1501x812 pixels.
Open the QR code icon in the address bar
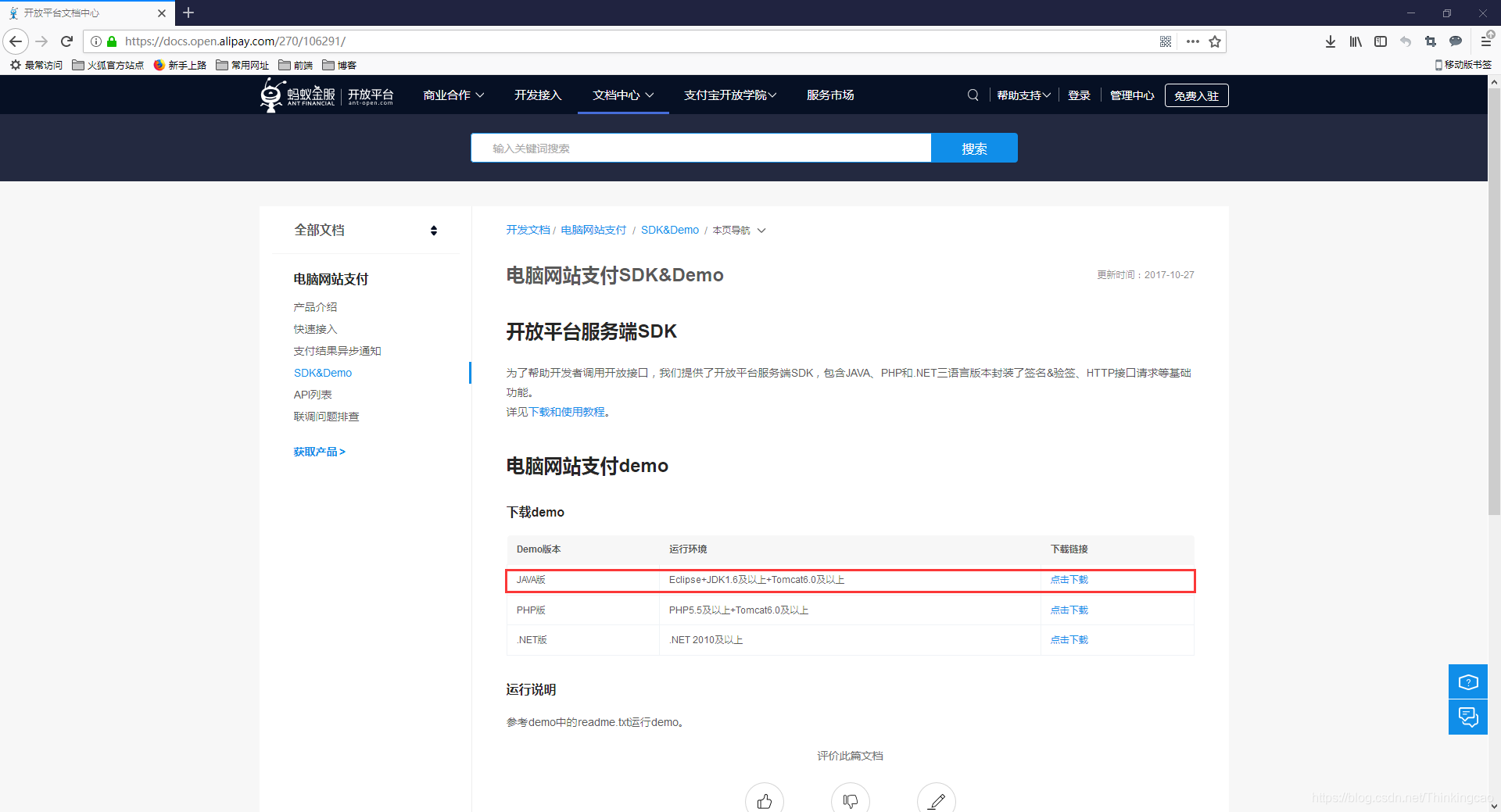1166,41
